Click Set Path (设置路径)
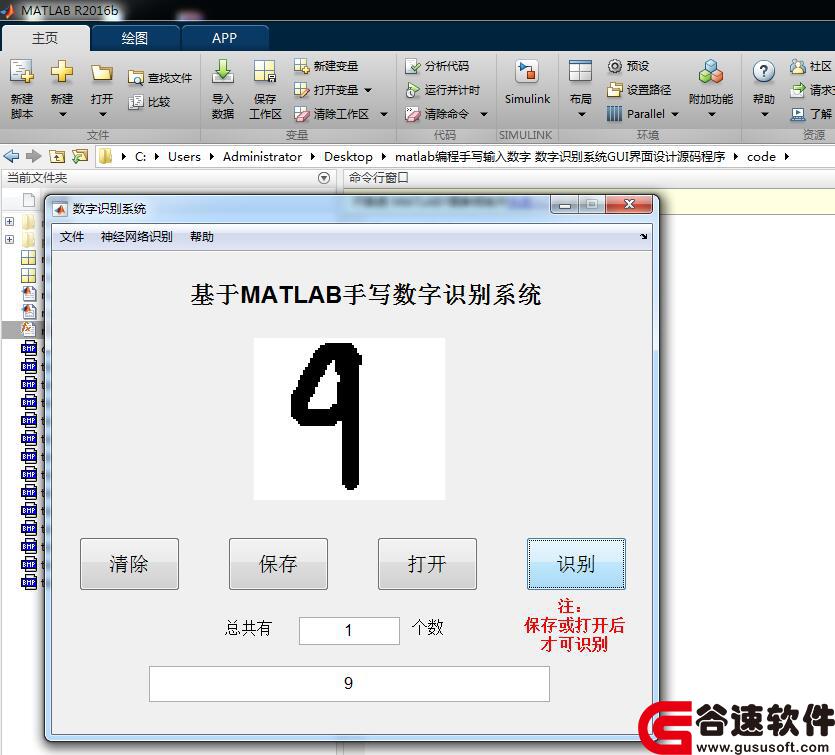Screen dimensions: 835x755 pyautogui.click(x=639, y=90)
